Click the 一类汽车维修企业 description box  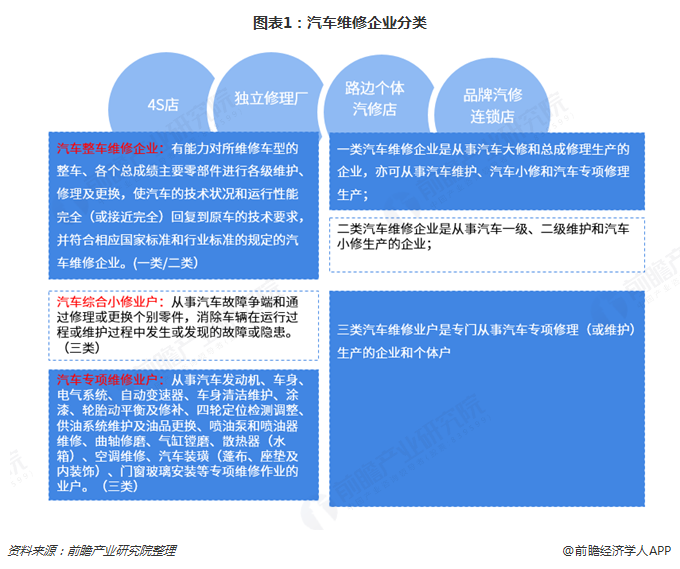pos(487,171)
